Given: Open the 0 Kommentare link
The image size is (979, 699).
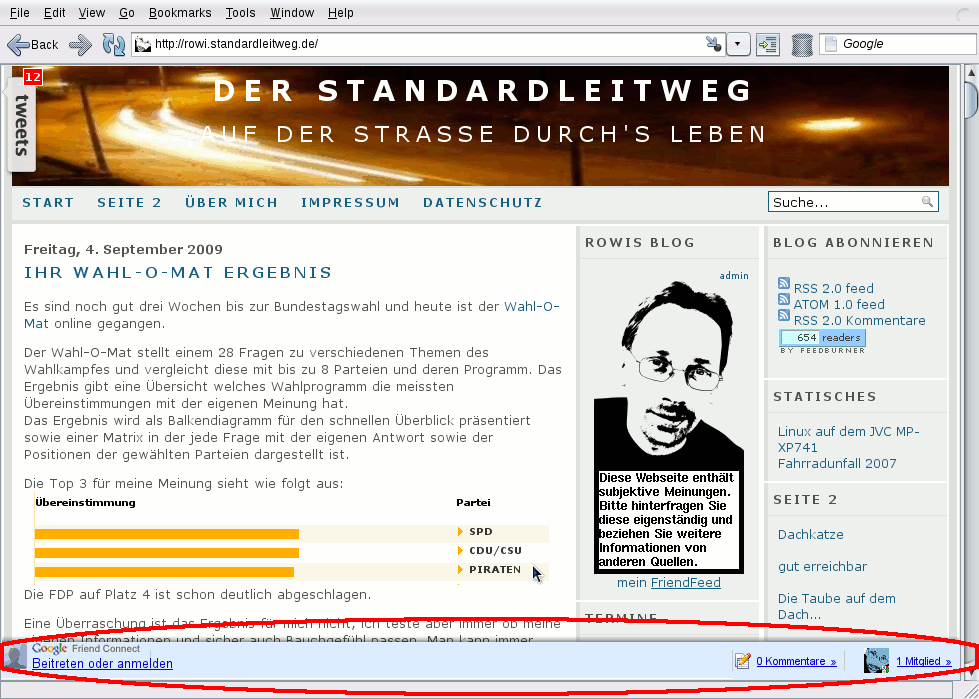Looking at the screenshot, I should coord(796,661).
